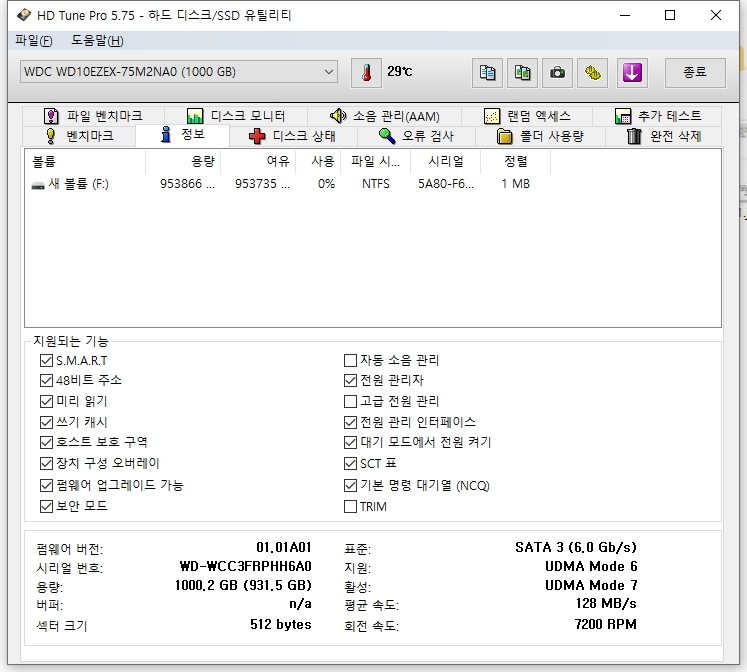This screenshot has width=747, height=672.
Task: Toggle the SCT 표 checkbox
Action: [x=350, y=463]
